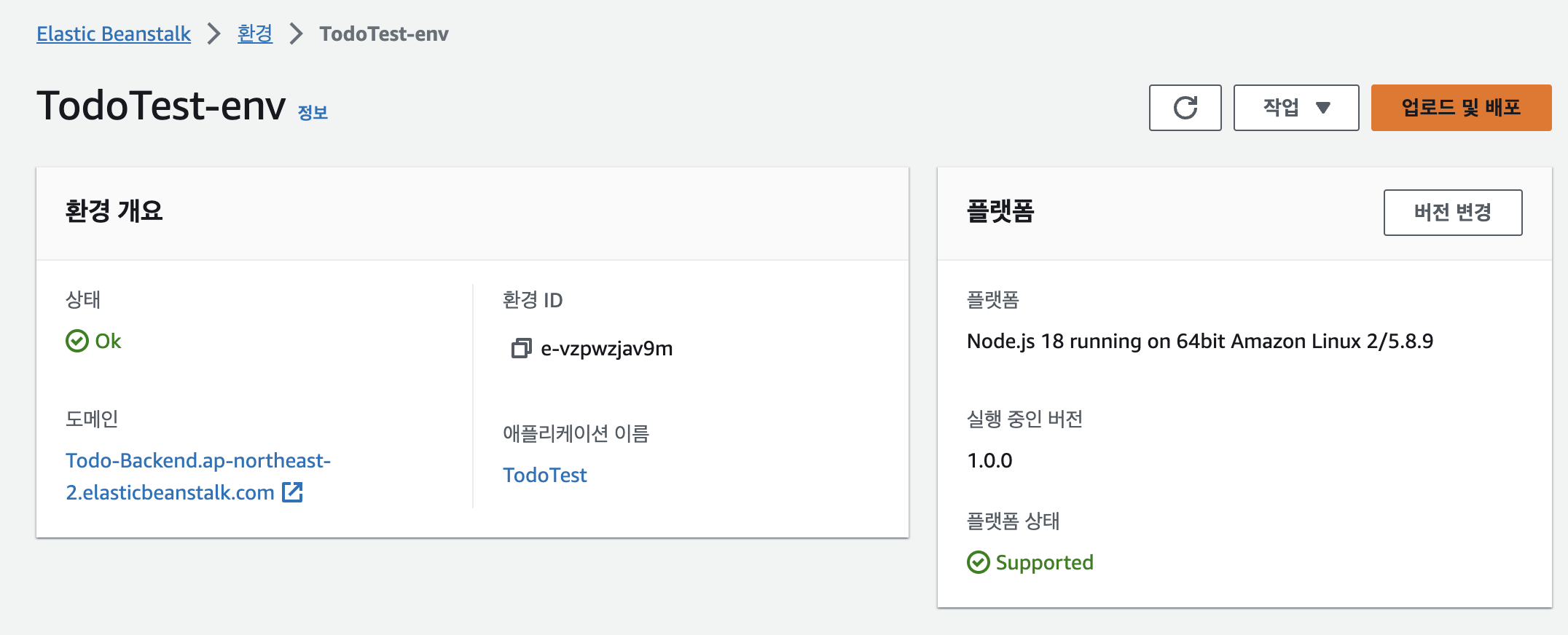Open the 정보 info link
Viewport: 1568px width, 635px height.
click(313, 113)
